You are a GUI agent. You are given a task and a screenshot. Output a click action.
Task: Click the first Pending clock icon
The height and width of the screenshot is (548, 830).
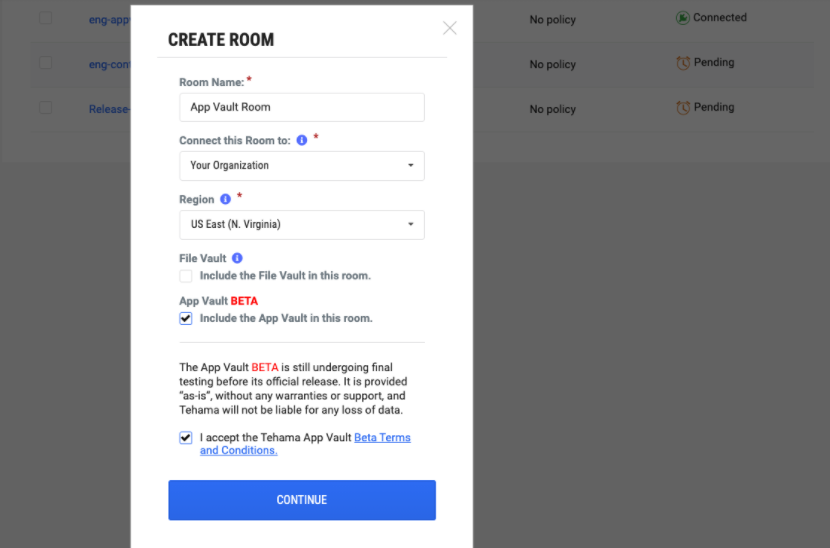tap(683, 63)
